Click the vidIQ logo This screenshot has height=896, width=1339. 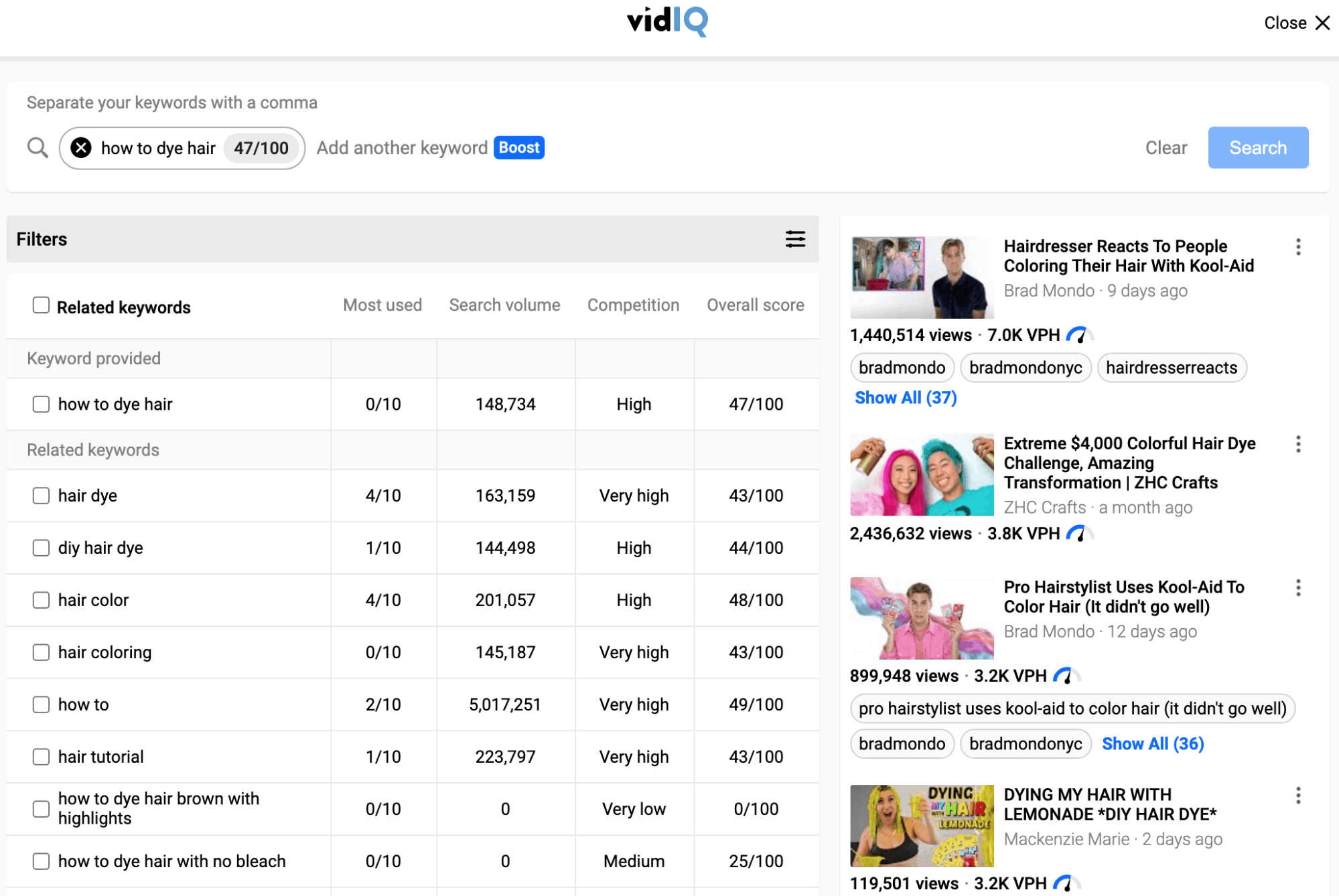pos(666,22)
